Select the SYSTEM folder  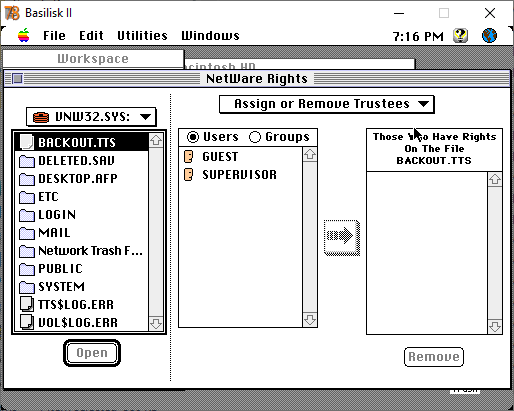pos(82,287)
